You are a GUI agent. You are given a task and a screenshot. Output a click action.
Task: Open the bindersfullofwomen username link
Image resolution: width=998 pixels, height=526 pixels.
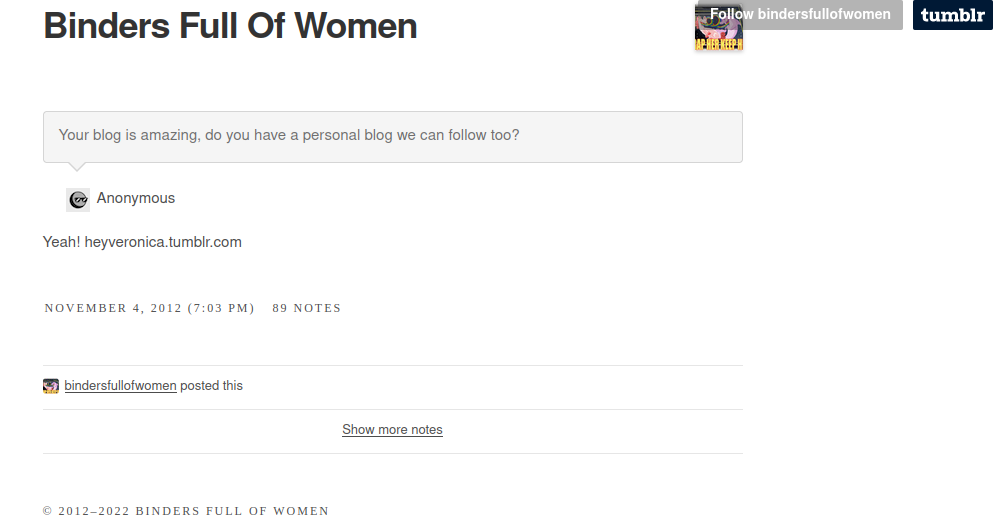tap(120, 386)
